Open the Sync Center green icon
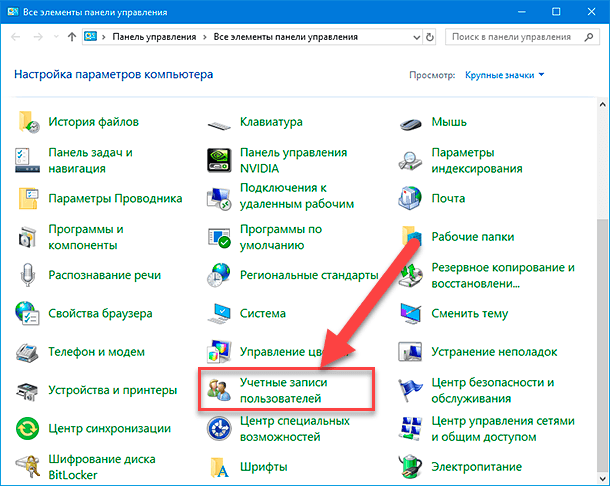This screenshot has height=486, width=610. (x=29, y=429)
